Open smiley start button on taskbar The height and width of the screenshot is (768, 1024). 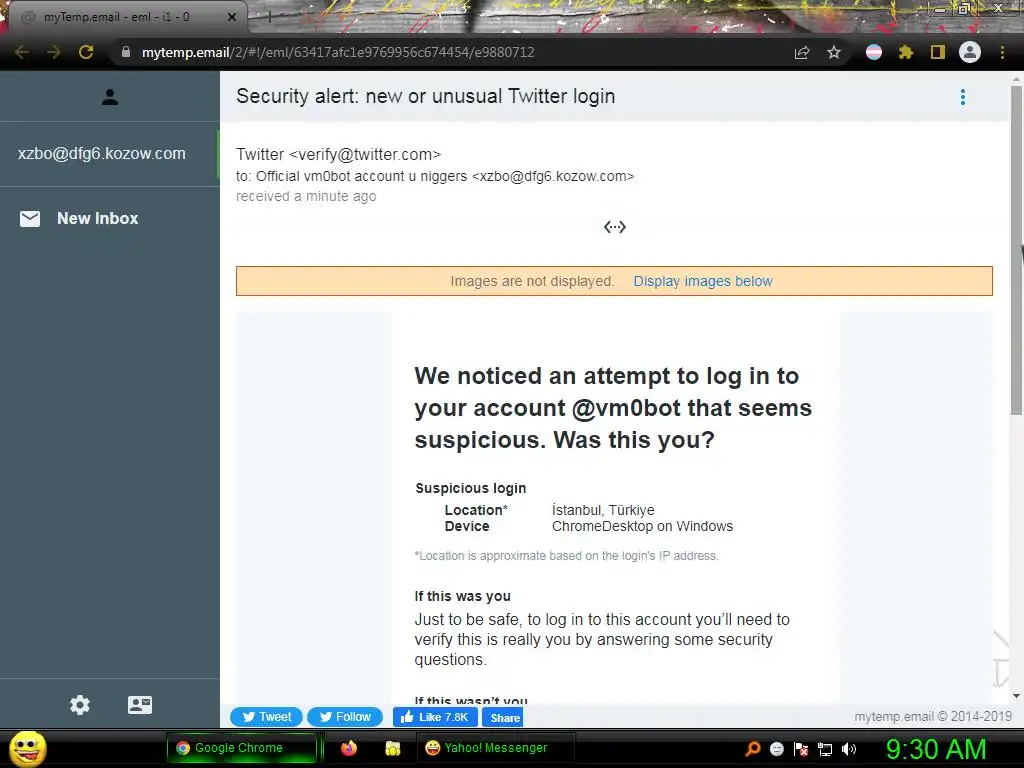point(27,748)
